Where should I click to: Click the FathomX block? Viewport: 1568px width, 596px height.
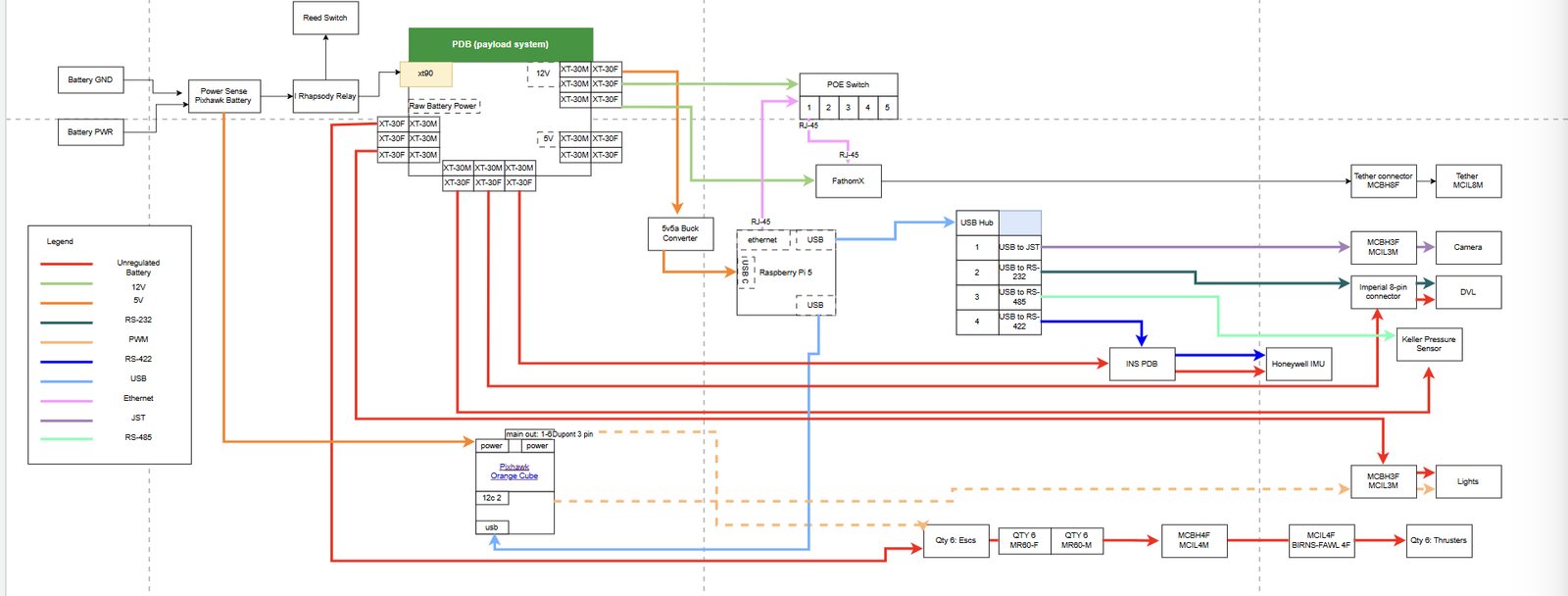849,181
